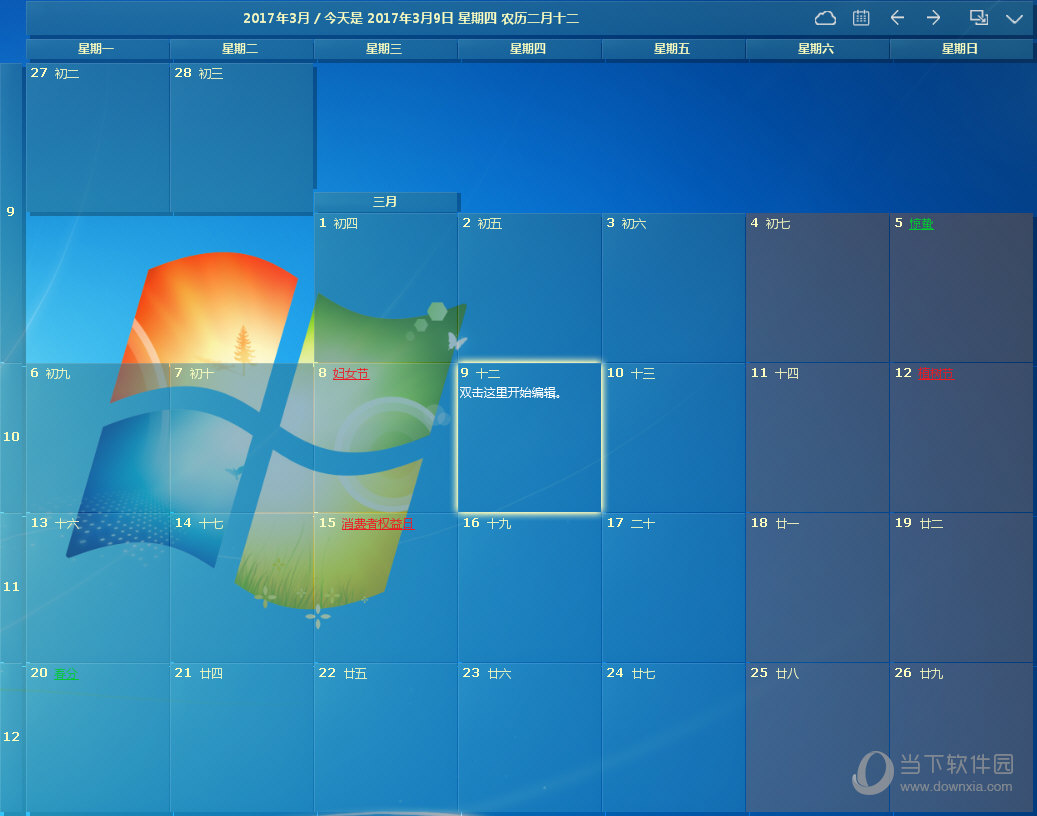Select the 星期四 column header
Screen dimensions: 1037x816
pos(529,48)
